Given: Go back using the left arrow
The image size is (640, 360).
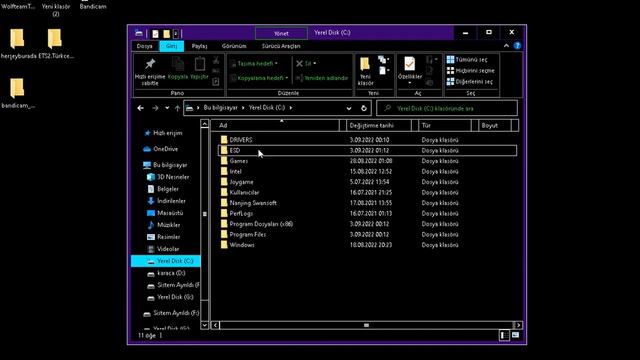Looking at the screenshot, I should point(141,108).
